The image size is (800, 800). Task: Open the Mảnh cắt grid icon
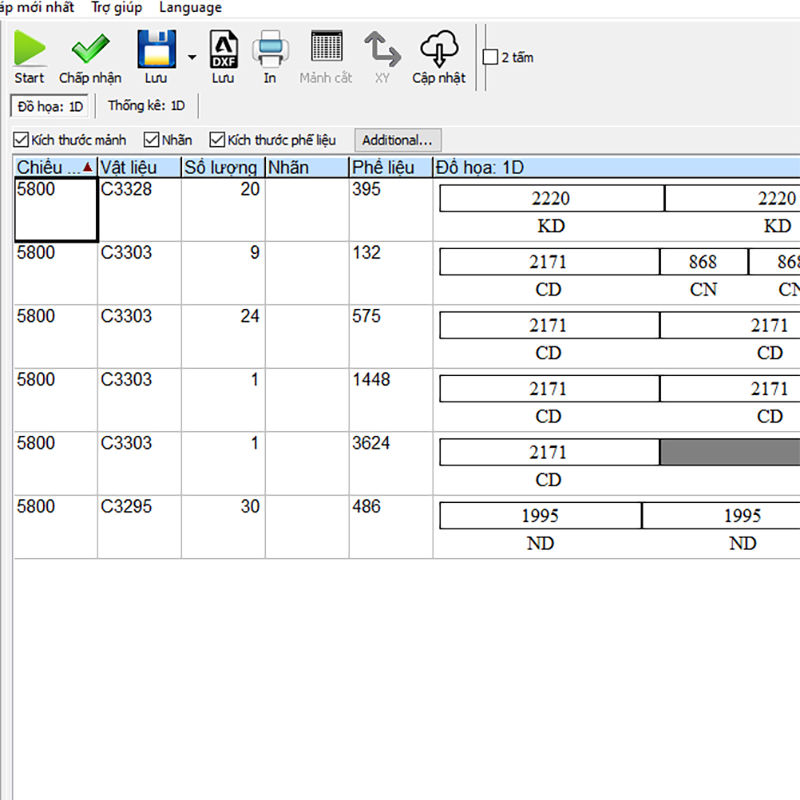coord(326,48)
